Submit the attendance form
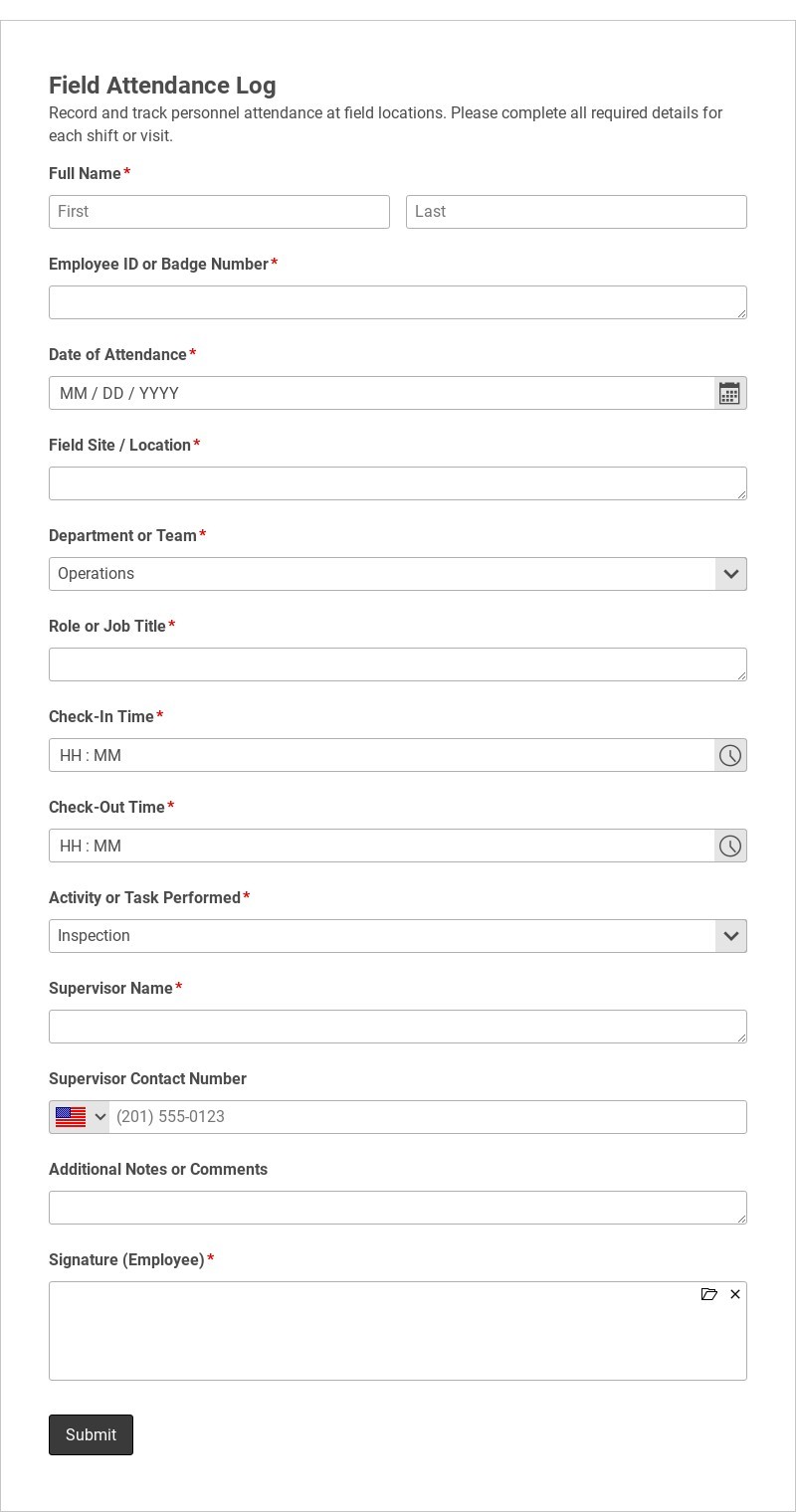The image size is (796, 1512). coord(91,1434)
